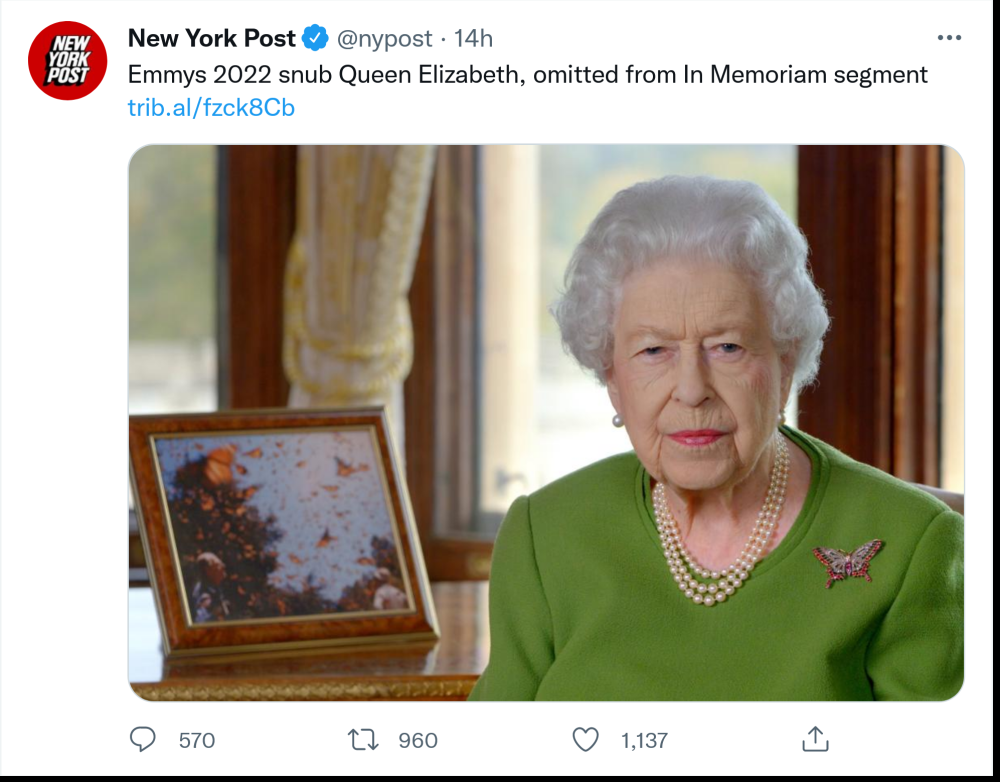Click the blue verified badge
1000x782 pixels.
[316, 39]
